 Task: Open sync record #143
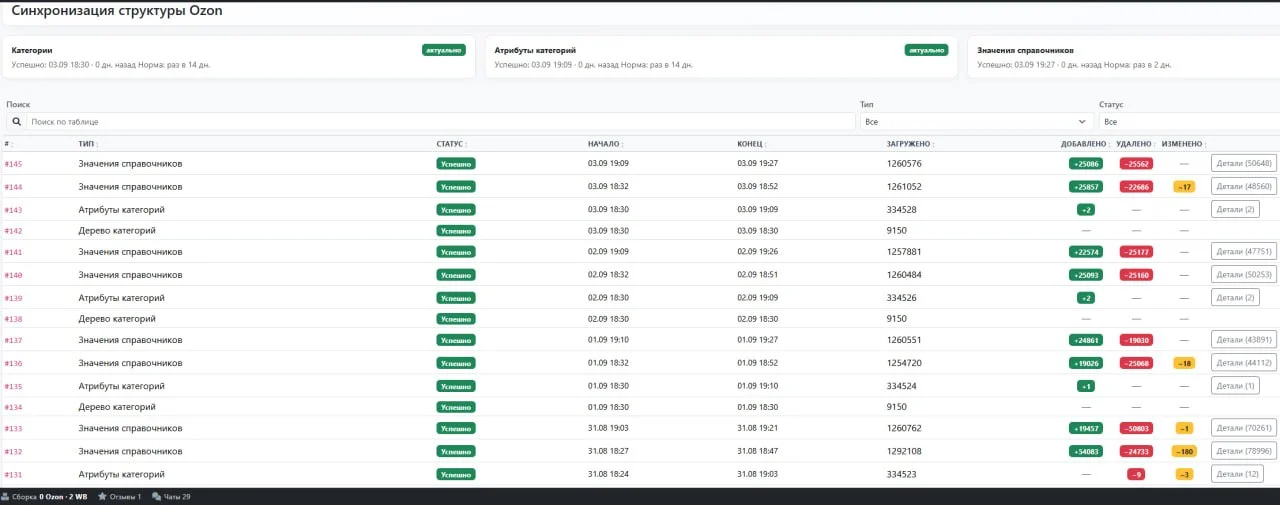(13, 210)
